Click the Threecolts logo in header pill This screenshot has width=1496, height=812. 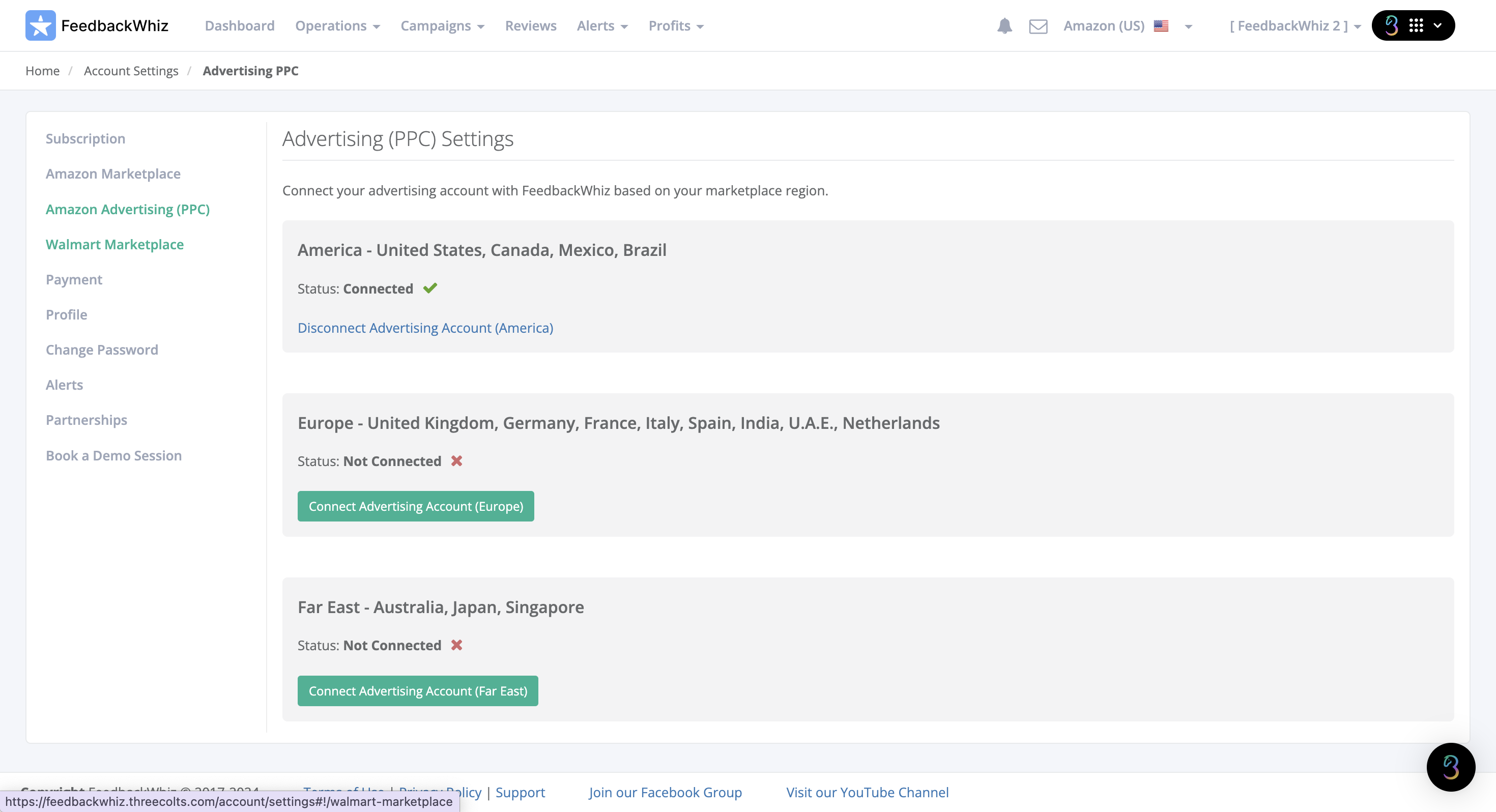(1392, 25)
